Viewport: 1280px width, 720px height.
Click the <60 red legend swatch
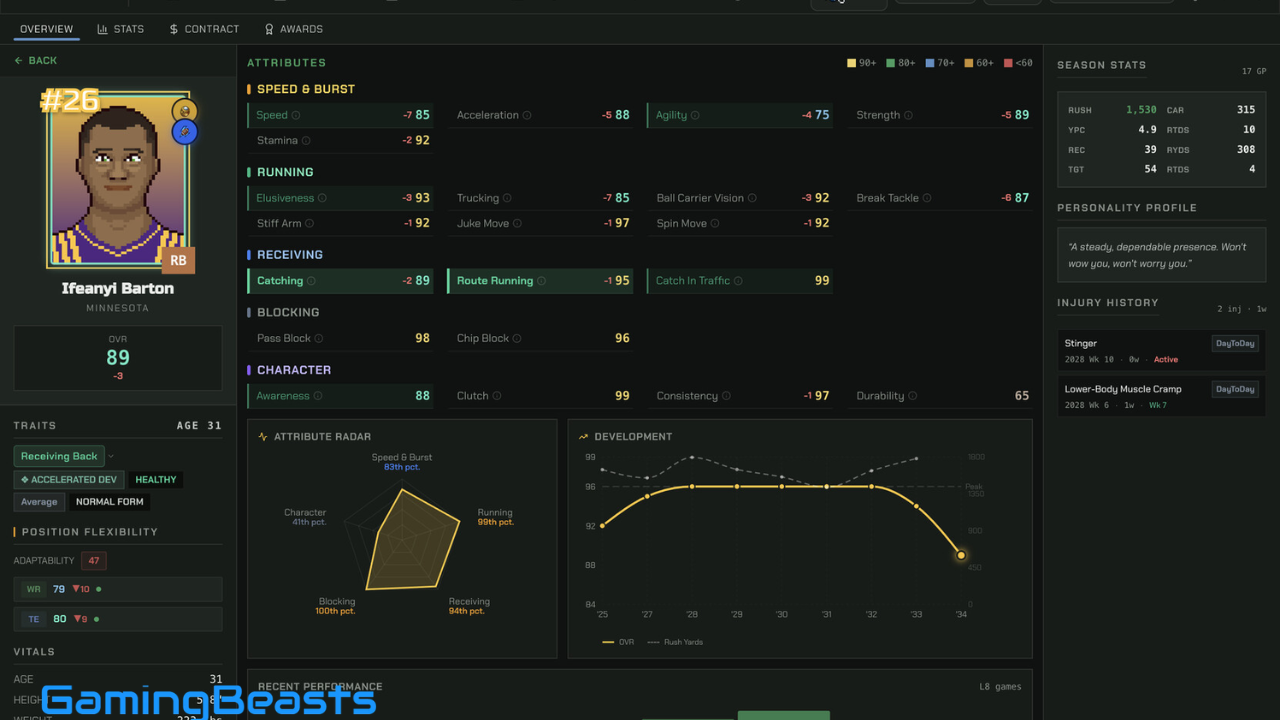[1008, 63]
